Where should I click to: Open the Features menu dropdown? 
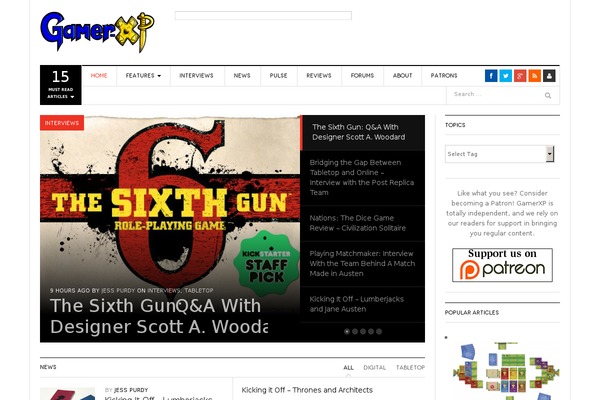143,76
